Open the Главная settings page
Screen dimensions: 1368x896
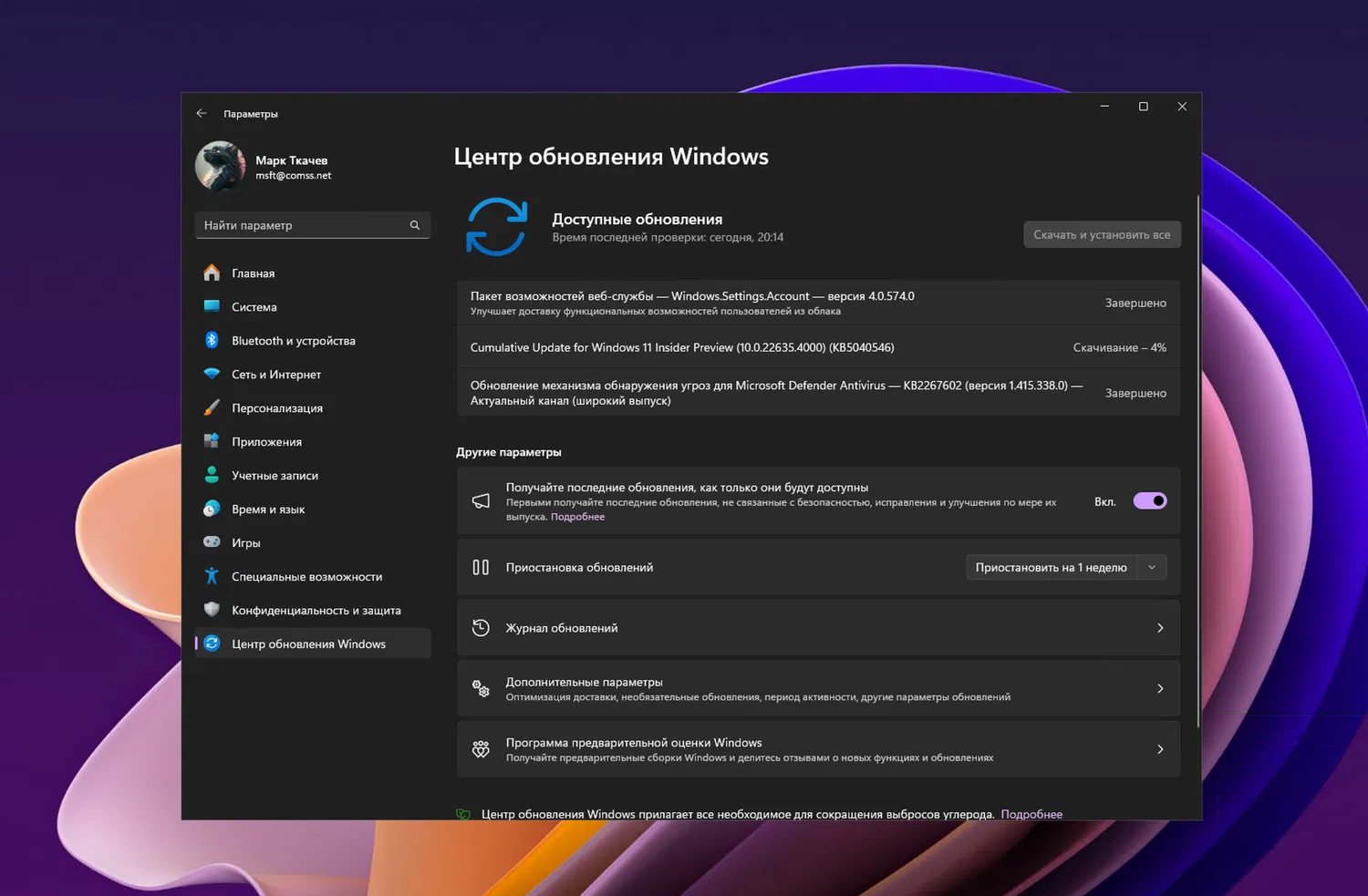point(313,273)
